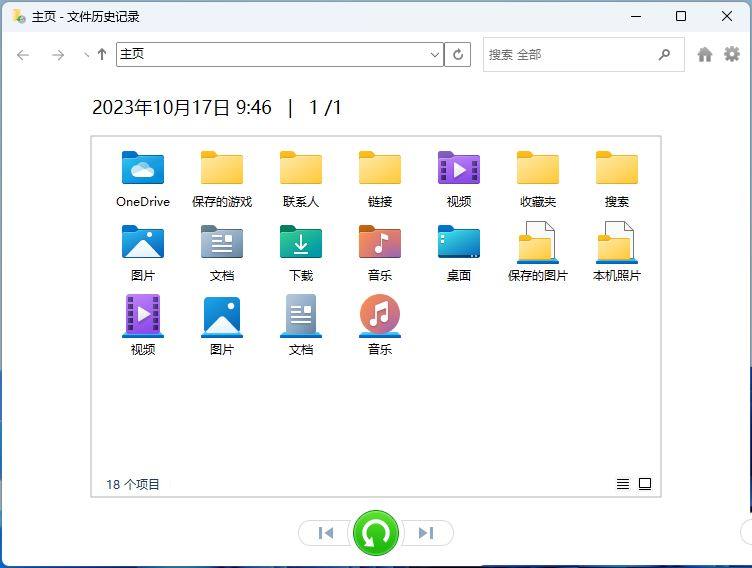Close the 文件历史记录 window
Image resolution: width=752 pixels, height=568 pixels.
point(727,16)
